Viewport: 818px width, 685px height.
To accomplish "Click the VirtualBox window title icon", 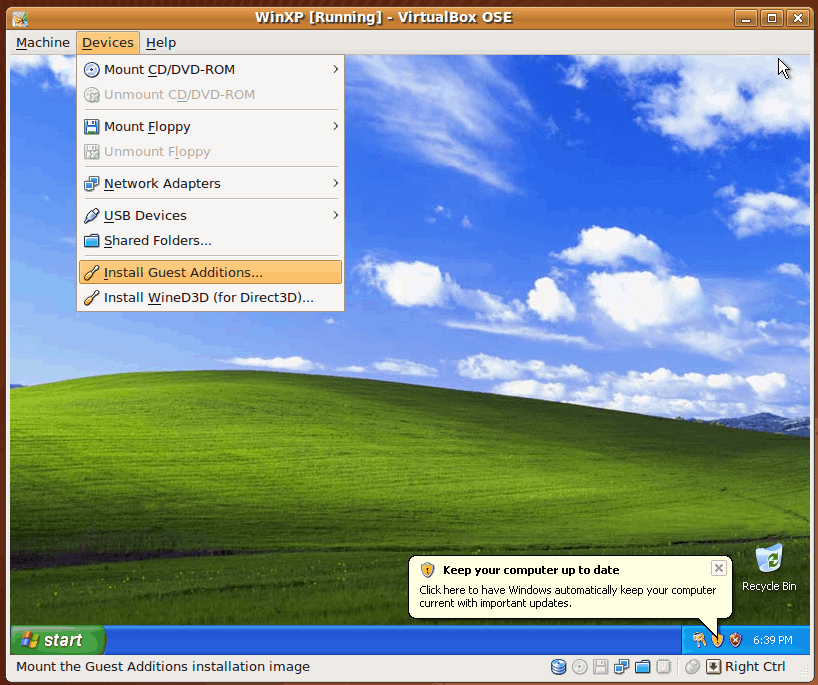I will point(20,18).
